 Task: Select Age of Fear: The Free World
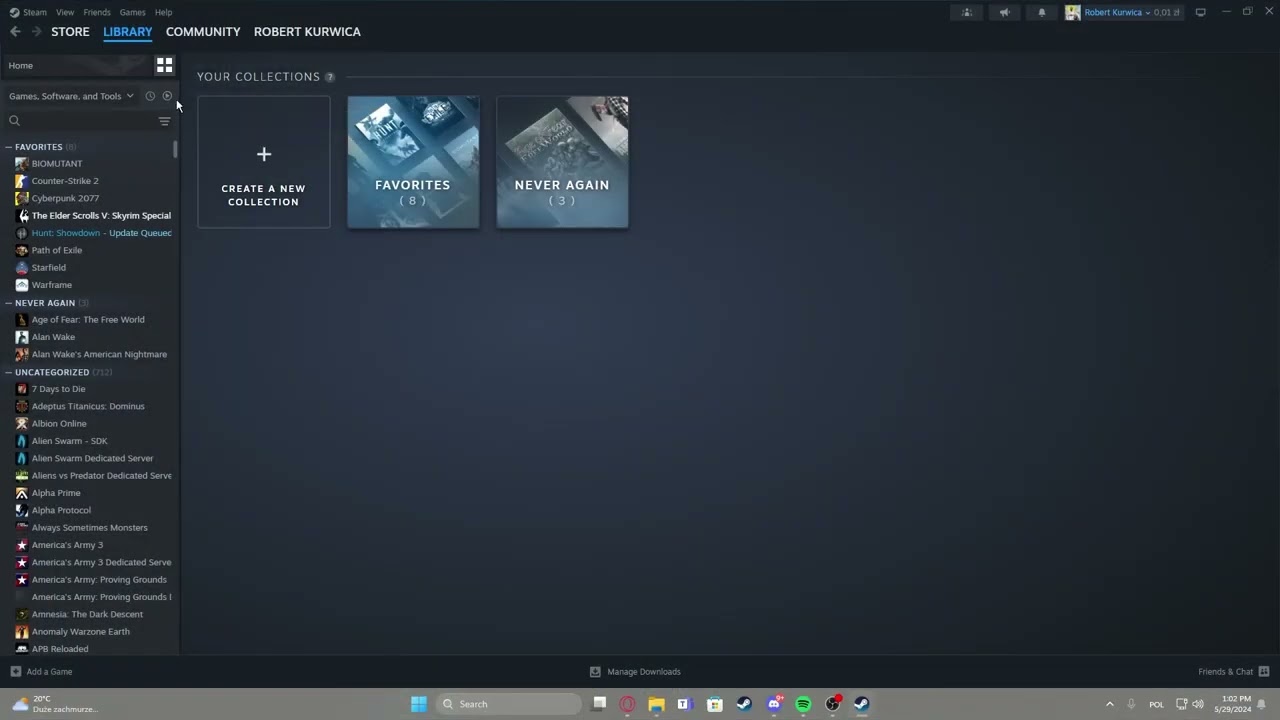(88, 320)
